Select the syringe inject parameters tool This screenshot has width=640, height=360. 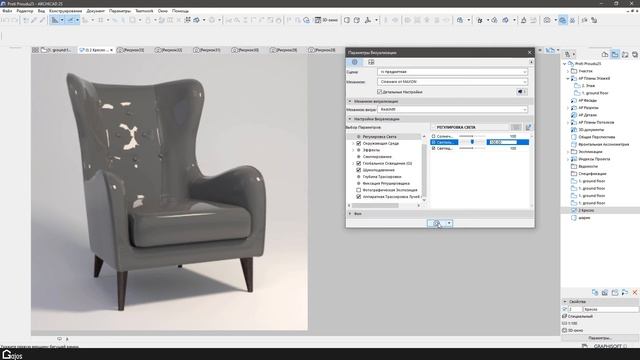pyautogui.click(x=42, y=20)
